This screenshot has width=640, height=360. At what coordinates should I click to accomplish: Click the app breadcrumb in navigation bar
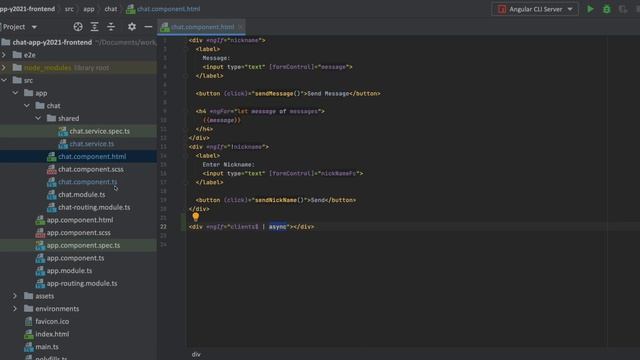[89, 9]
